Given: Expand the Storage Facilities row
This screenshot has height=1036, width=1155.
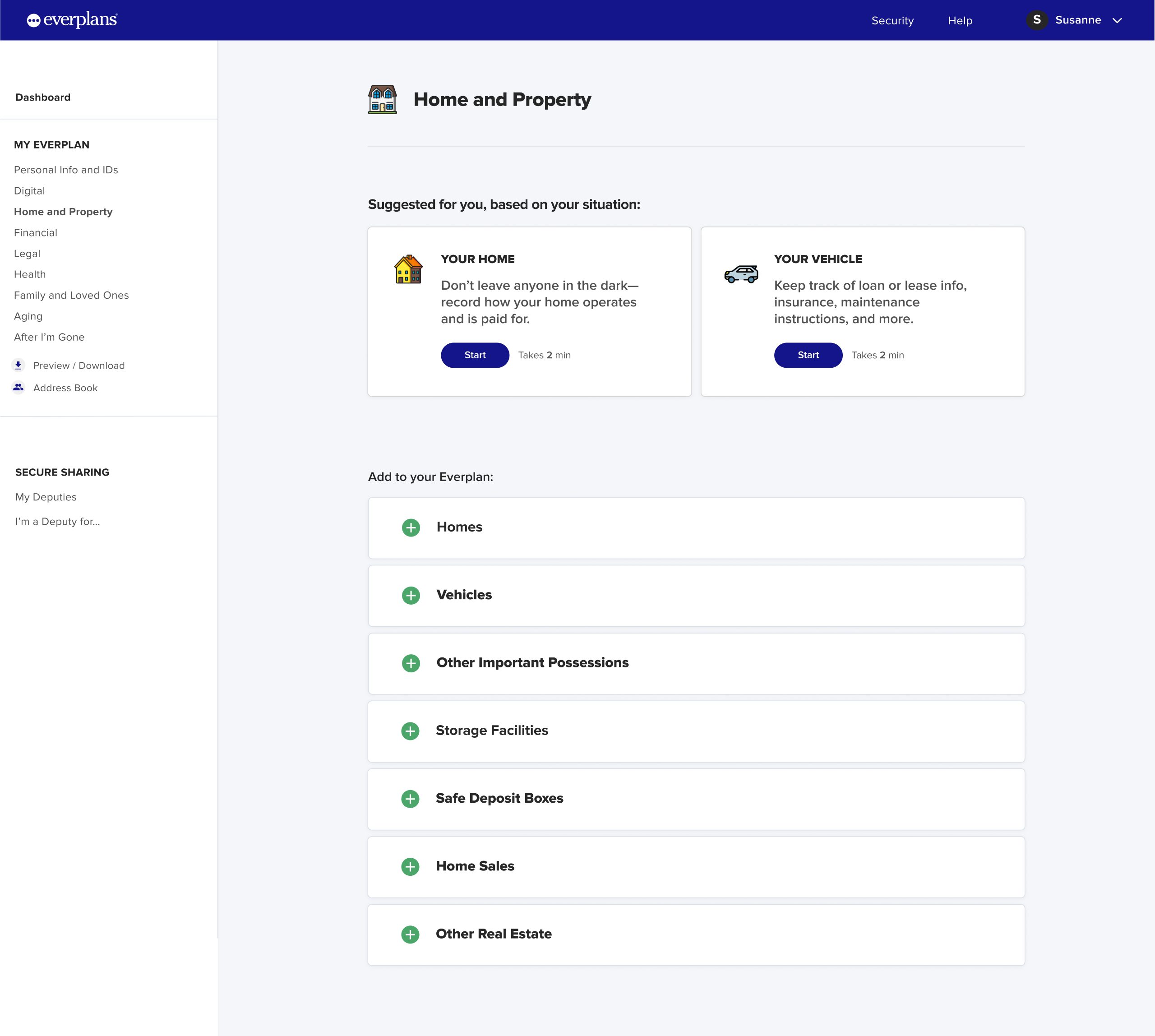Looking at the screenshot, I should point(696,731).
